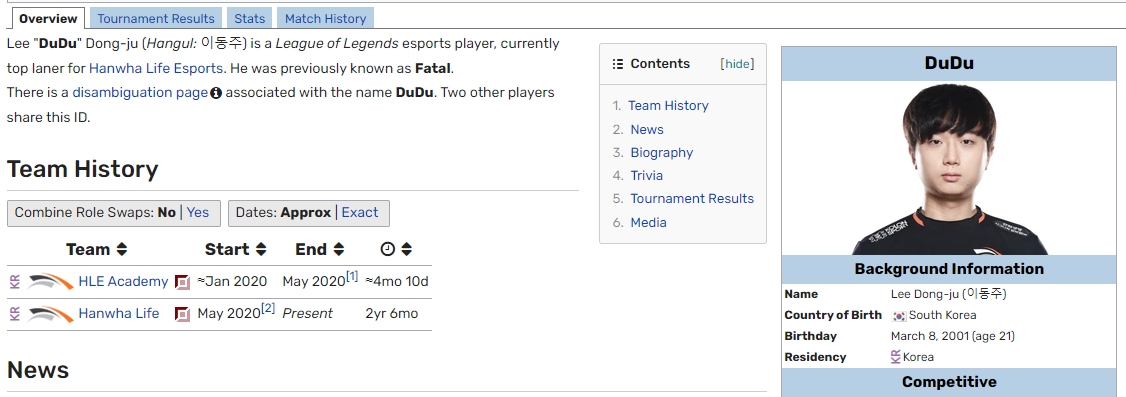Hide the Contents box
The image size is (1126, 397).
[x=737, y=64]
